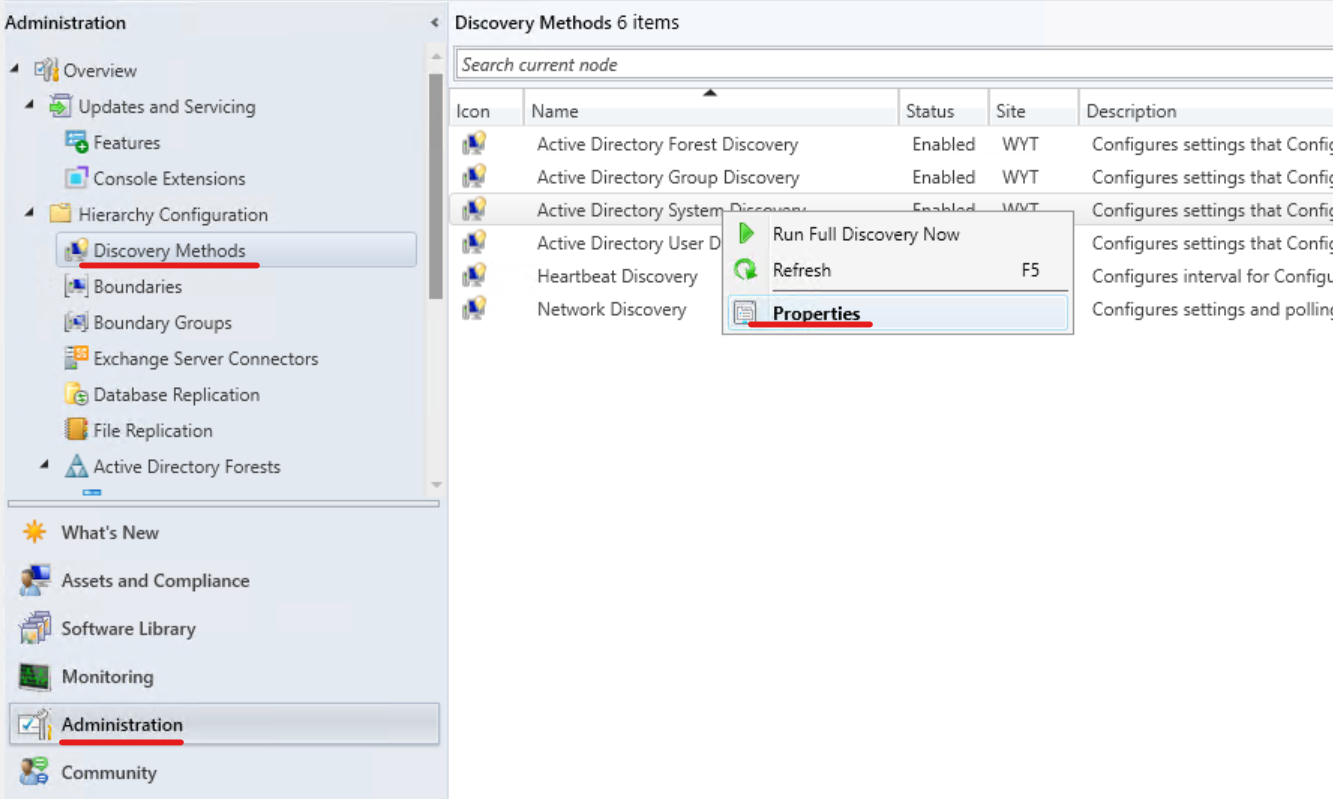Click the icon of Active Directory System Discovery row

tap(474, 210)
